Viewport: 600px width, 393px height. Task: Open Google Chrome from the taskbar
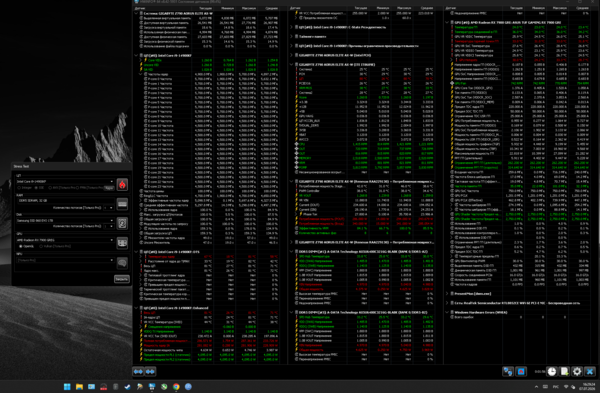pyautogui.click(x=176, y=386)
